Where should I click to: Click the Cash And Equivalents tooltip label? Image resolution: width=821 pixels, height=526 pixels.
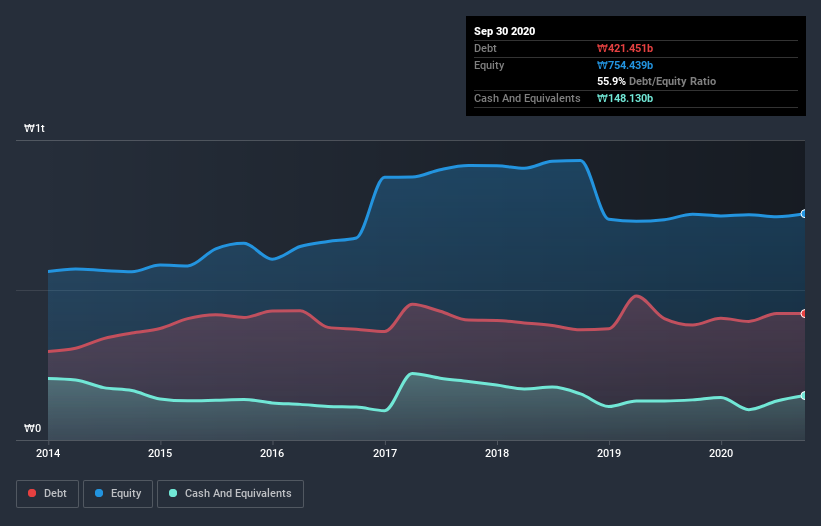tap(527, 98)
